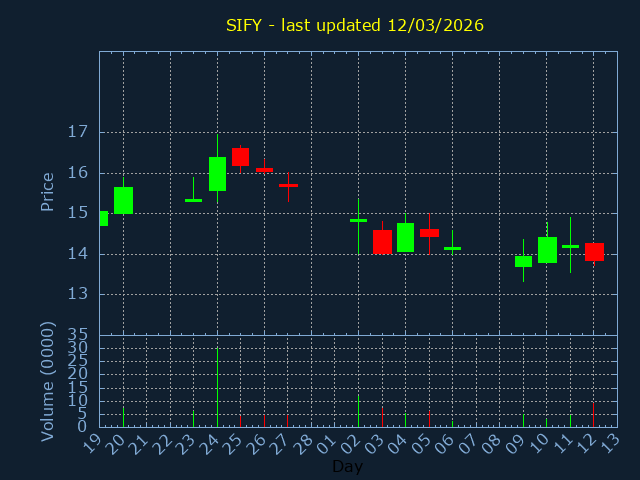Click price axis tick value 16
640x480 pixels.
tap(78, 173)
